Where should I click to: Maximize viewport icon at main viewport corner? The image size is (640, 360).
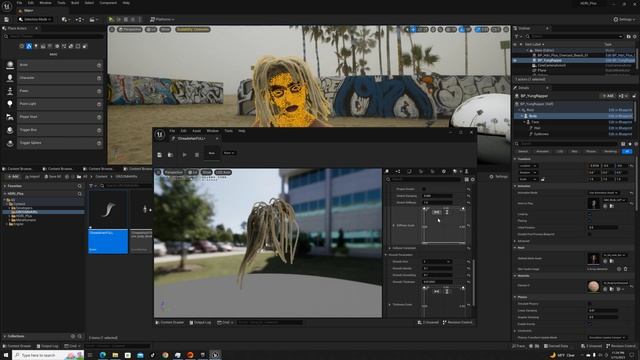coord(506,29)
